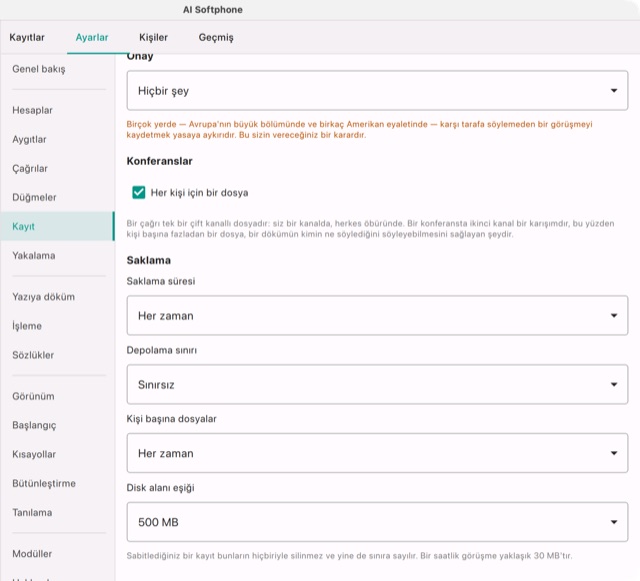Open Görünüm settings section
The height and width of the screenshot is (581, 640).
[57, 396]
